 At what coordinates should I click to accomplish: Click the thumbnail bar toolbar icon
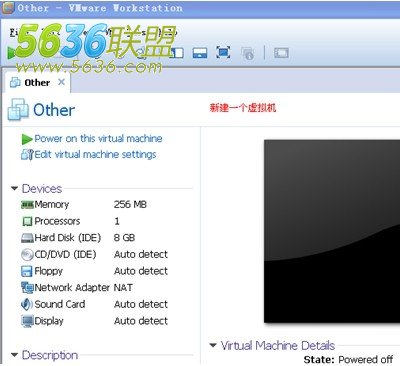(x=200, y=53)
